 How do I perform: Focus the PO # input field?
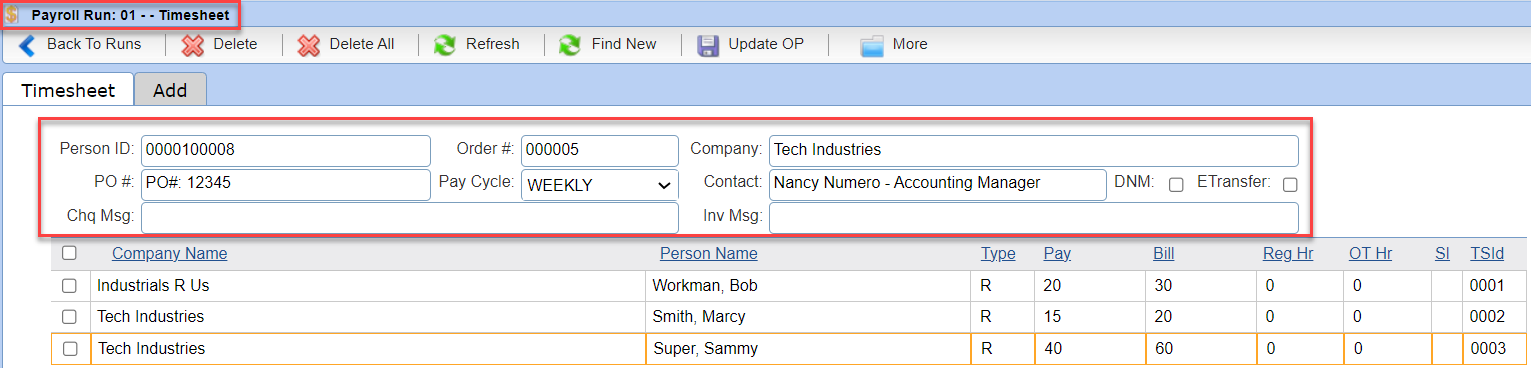[x=286, y=184]
